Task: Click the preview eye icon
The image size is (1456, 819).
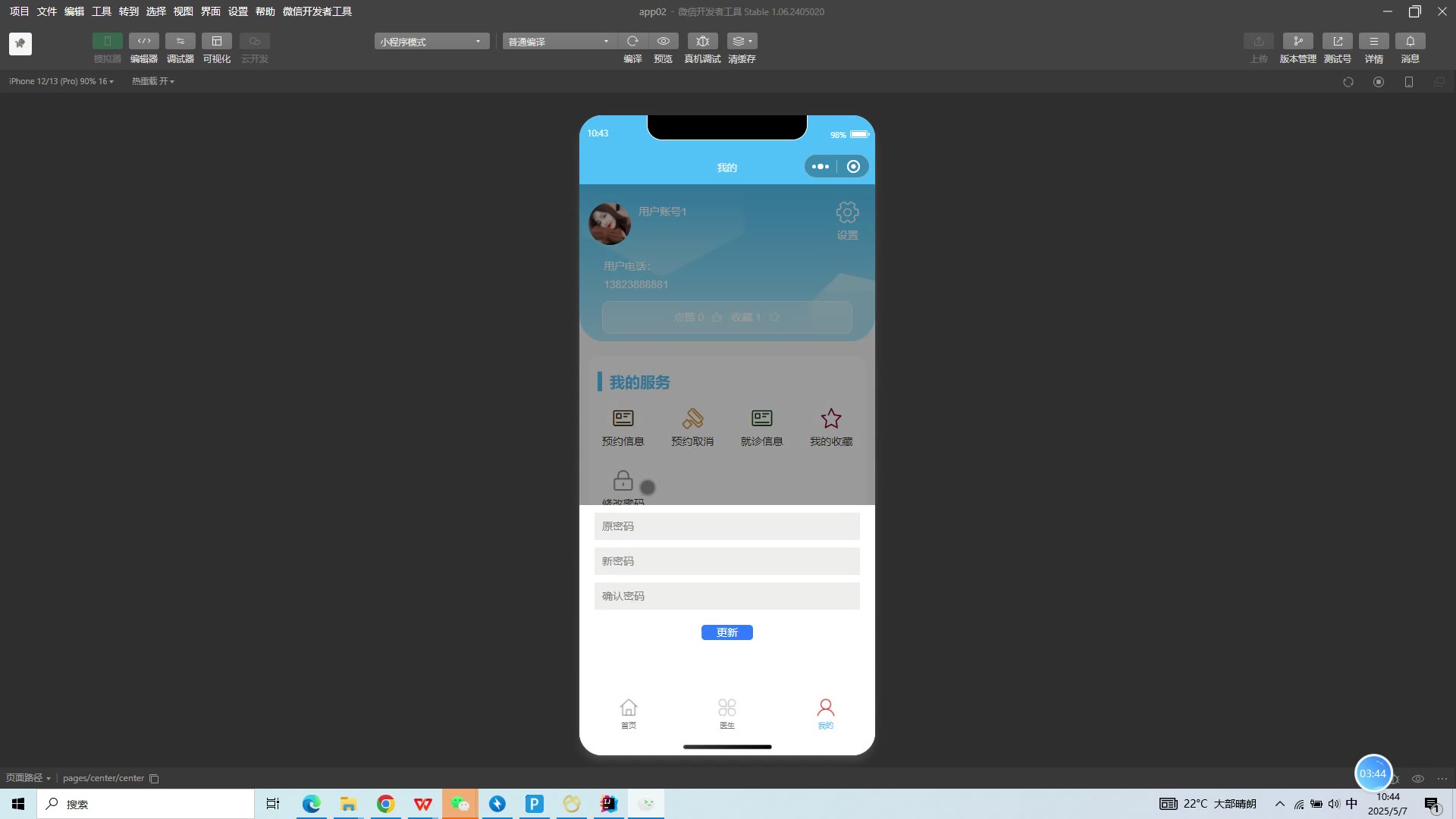Action: click(x=664, y=41)
